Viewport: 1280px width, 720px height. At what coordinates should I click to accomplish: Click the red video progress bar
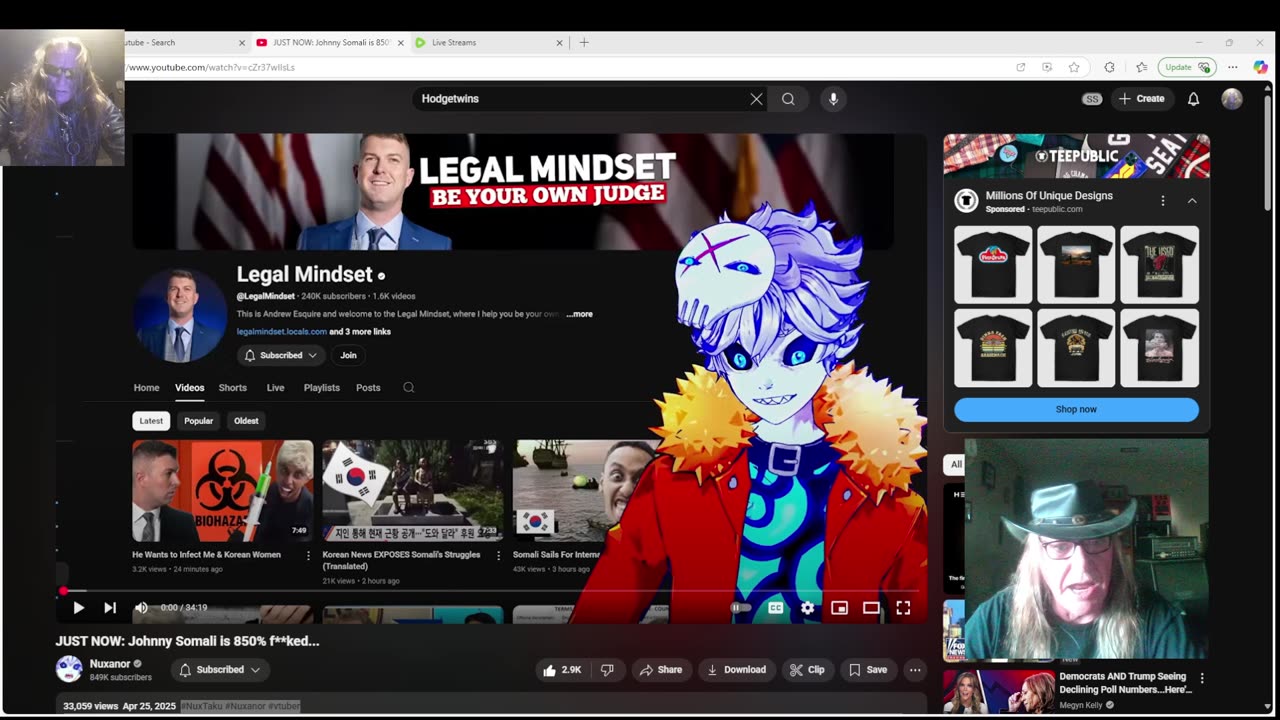click(492, 591)
